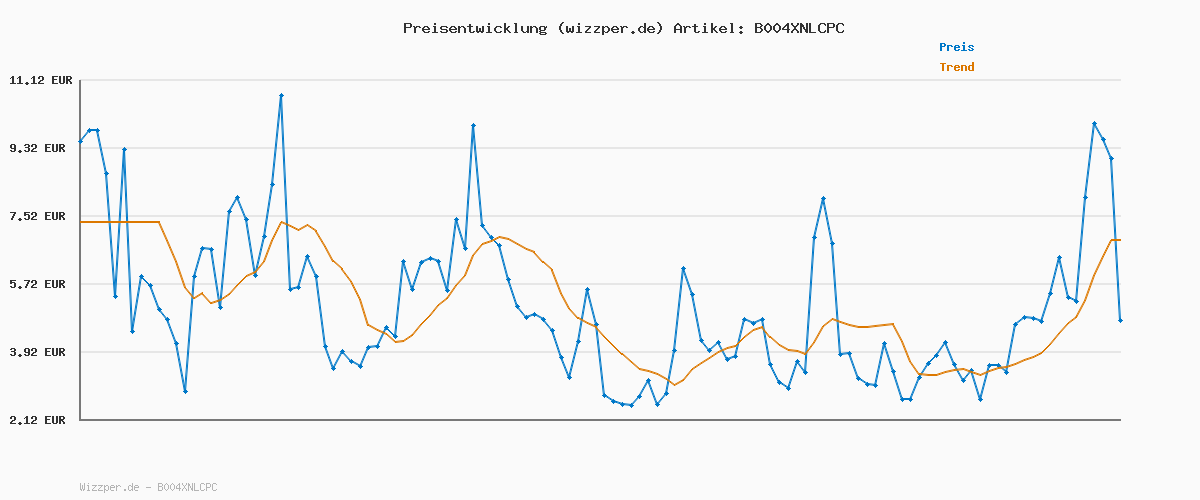Click the highest blue price peak point
This screenshot has width=1200, height=500.
[x=281, y=95]
